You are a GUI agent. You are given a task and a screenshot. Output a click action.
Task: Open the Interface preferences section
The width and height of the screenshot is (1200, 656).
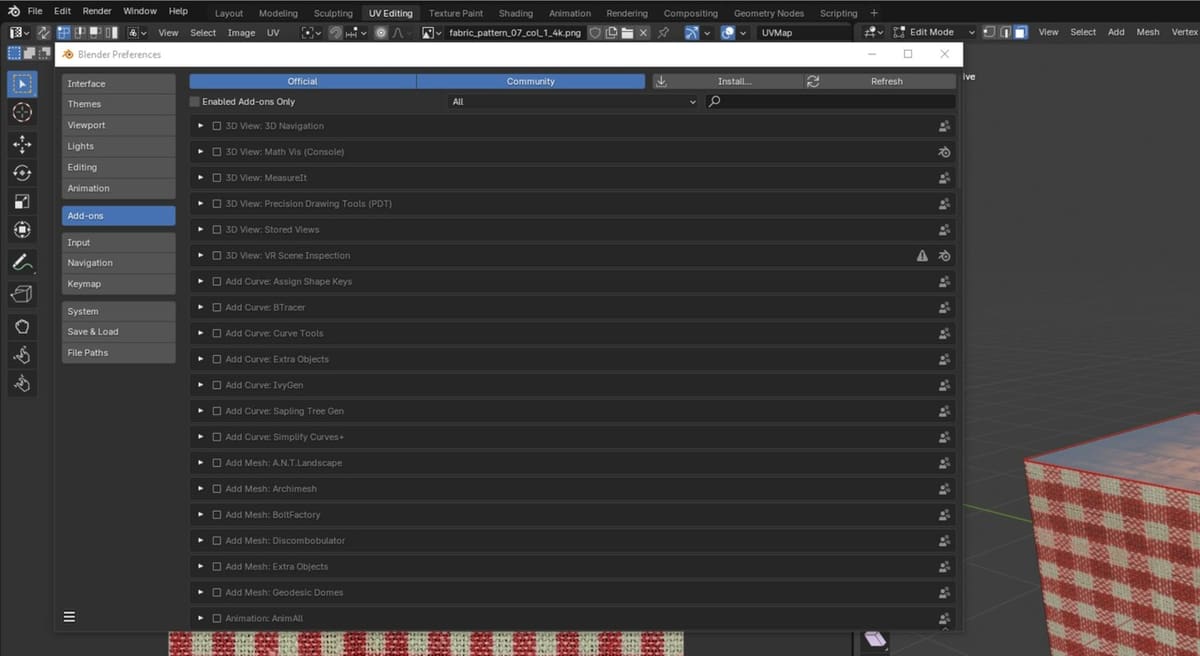[118, 83]
